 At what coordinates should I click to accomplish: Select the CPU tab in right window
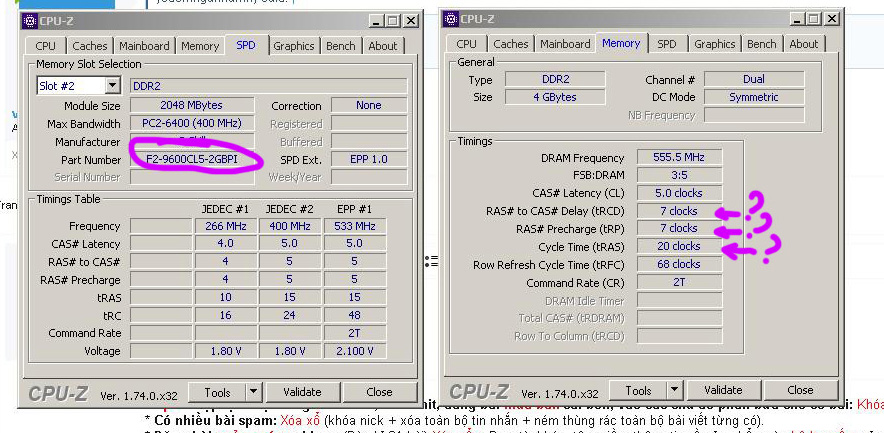(466, 44)
